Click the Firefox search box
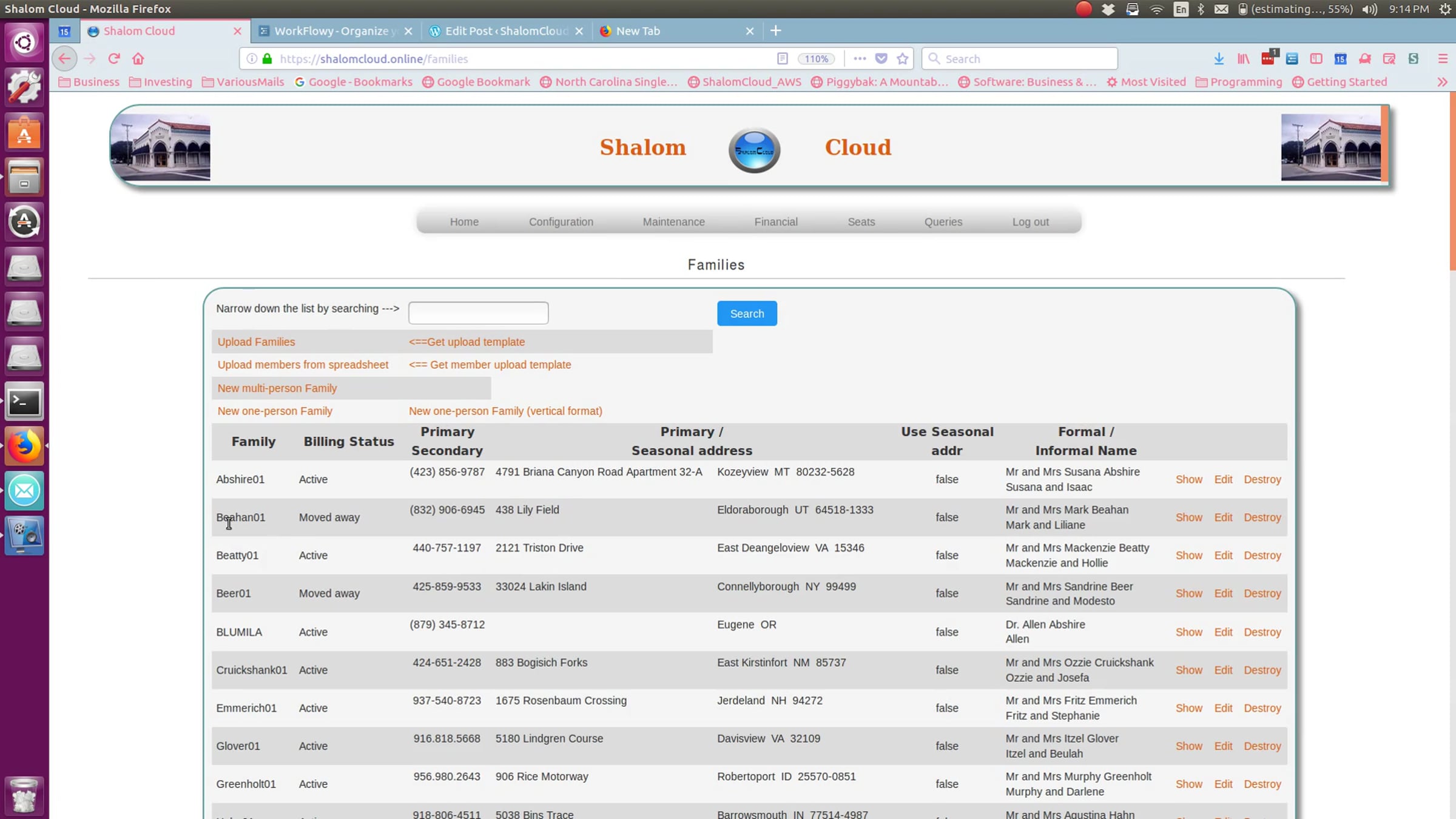This screenshot has height=819, width=1456. (1019, 59)
